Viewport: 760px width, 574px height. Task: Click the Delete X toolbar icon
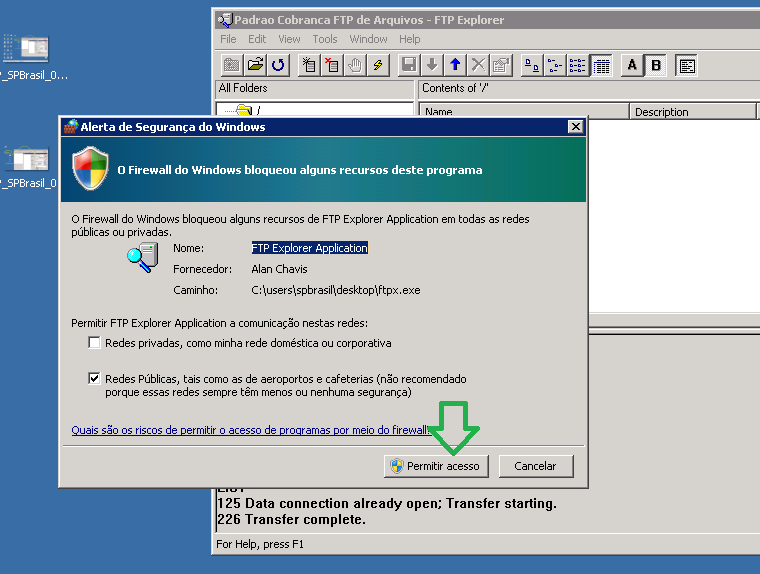478,65
